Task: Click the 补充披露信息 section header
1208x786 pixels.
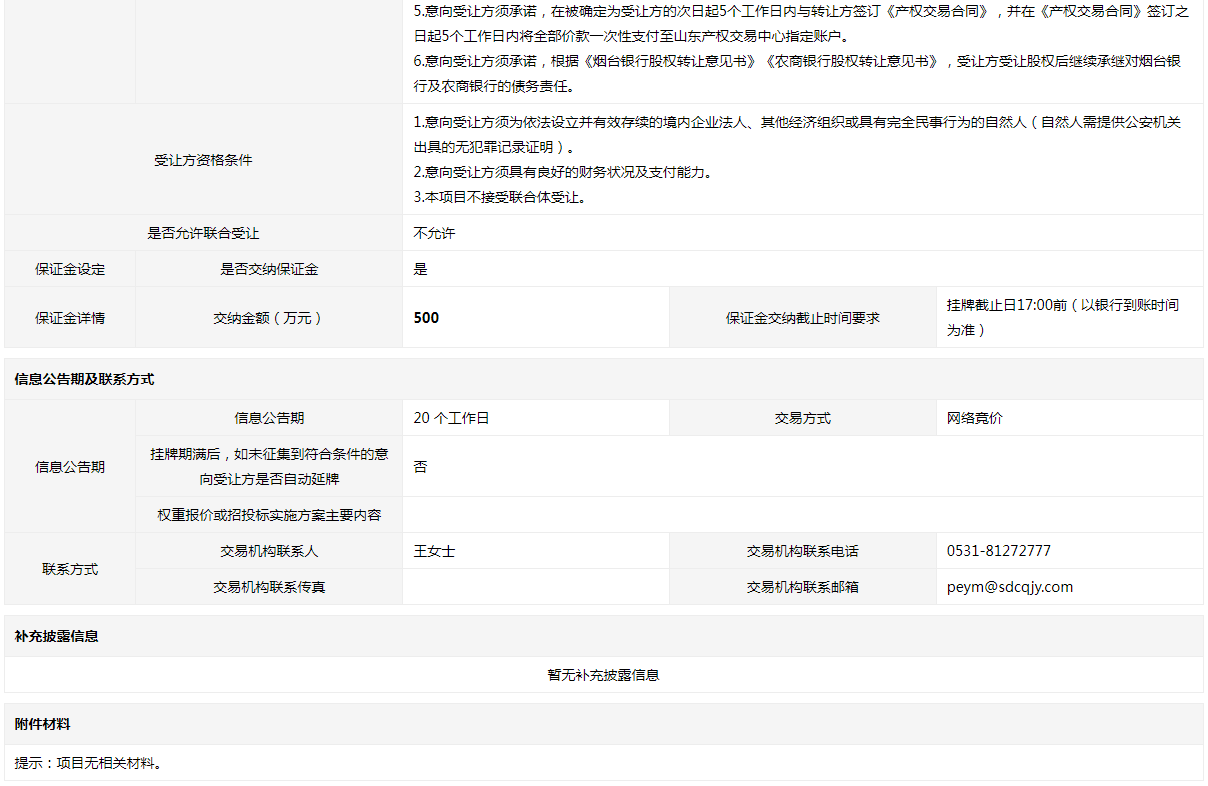Action: (56, 636)
